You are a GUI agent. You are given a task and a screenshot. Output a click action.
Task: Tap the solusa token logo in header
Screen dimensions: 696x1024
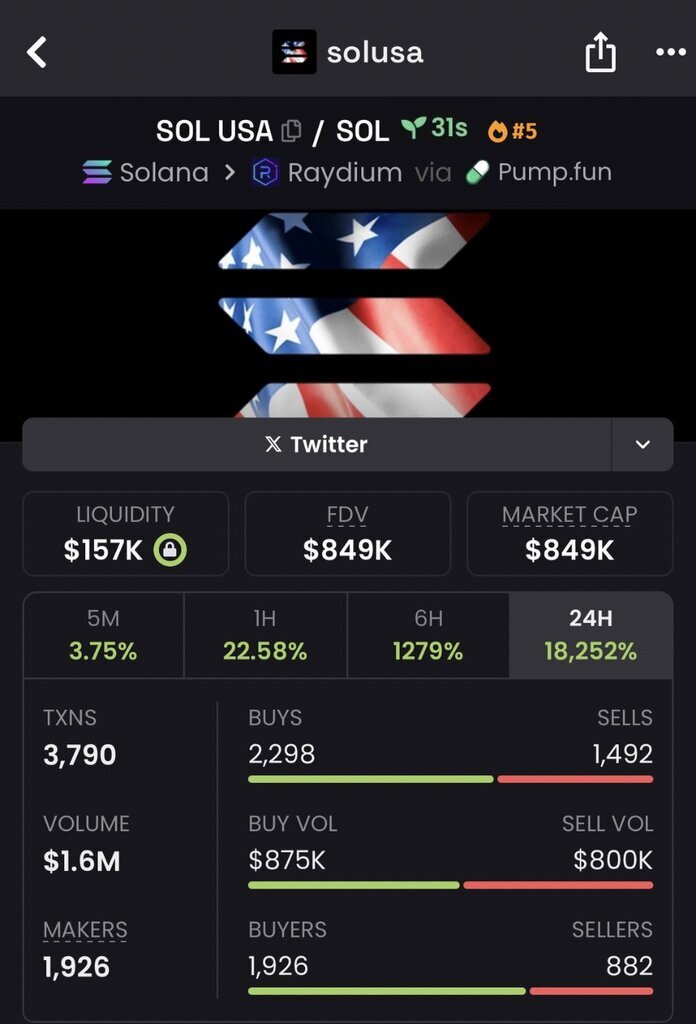[294, 52]
